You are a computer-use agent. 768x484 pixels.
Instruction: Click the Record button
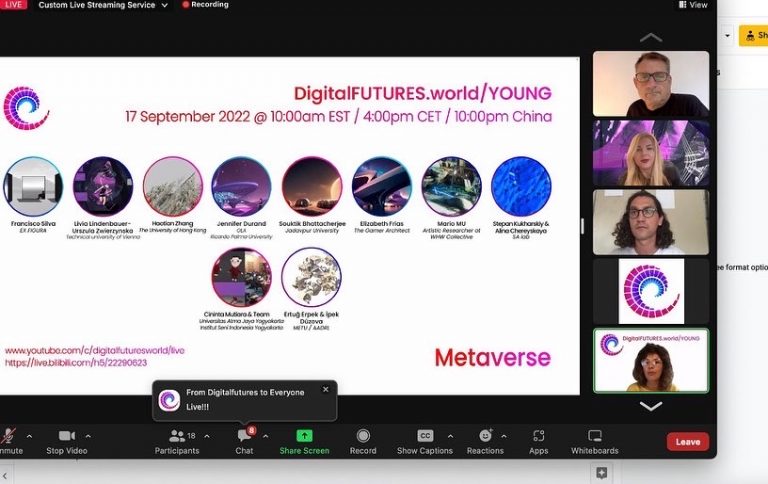[x=363, y=441]
